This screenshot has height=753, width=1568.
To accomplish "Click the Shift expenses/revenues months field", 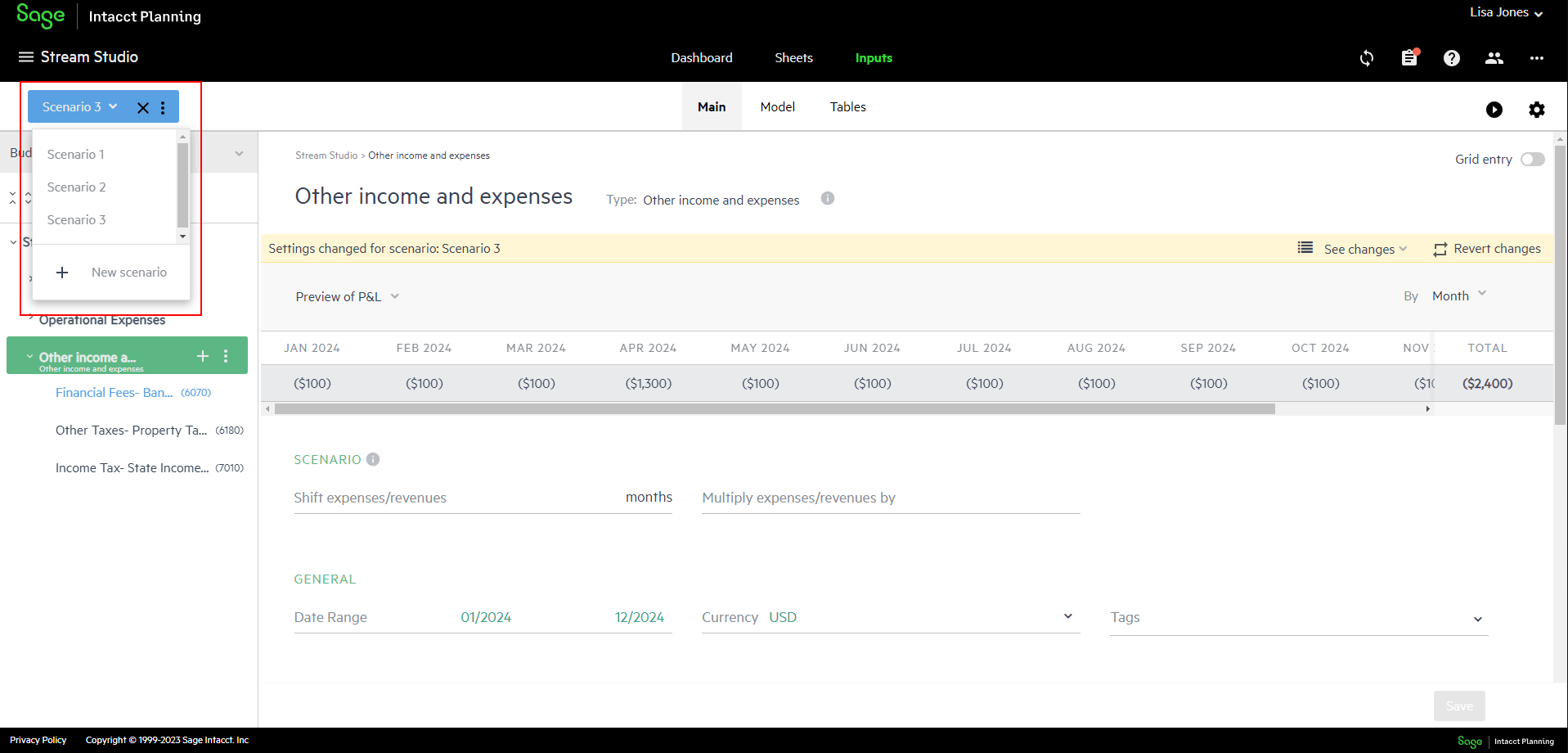I will point(483,498).
